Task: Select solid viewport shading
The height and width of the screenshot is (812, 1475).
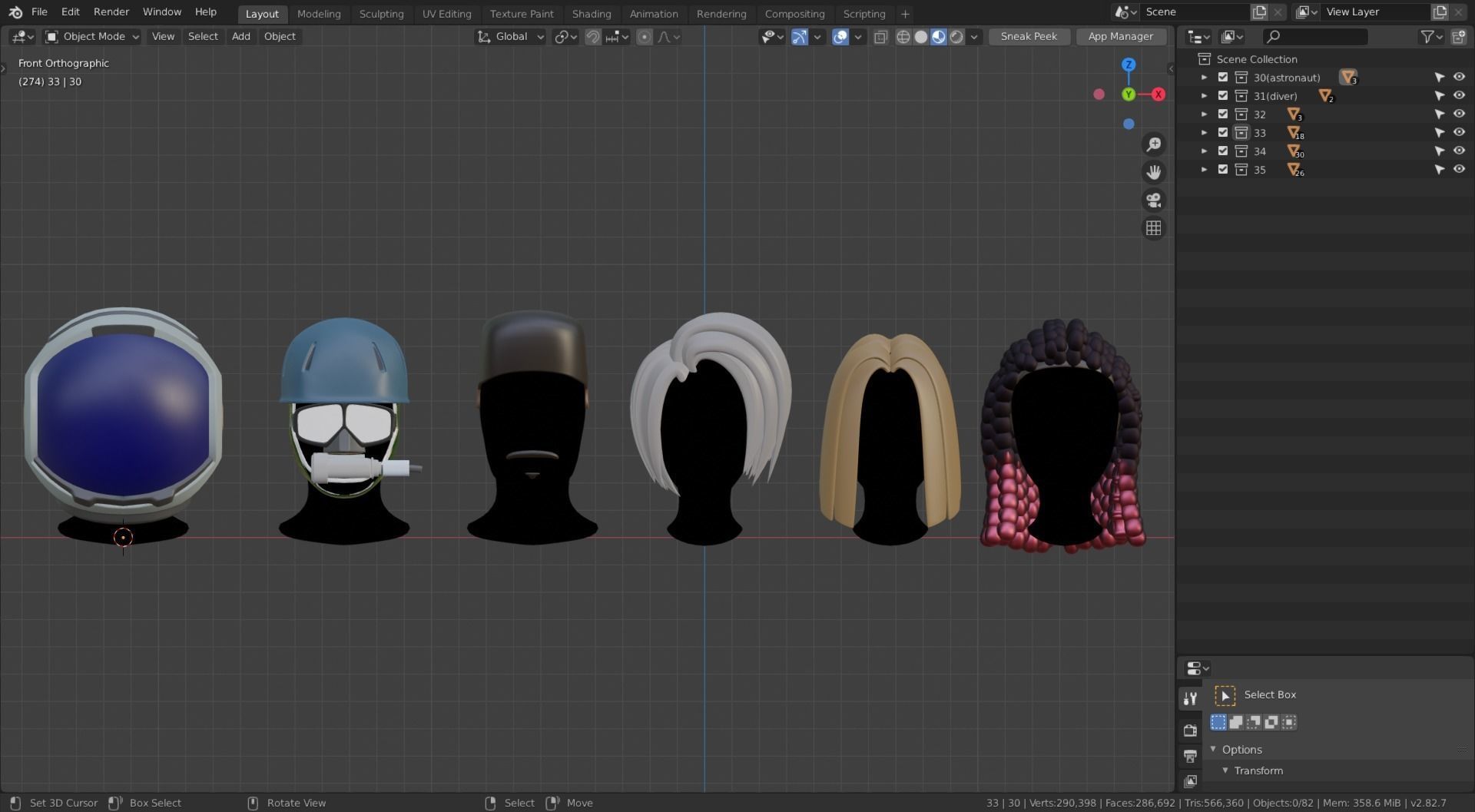Action: point(921,37)
